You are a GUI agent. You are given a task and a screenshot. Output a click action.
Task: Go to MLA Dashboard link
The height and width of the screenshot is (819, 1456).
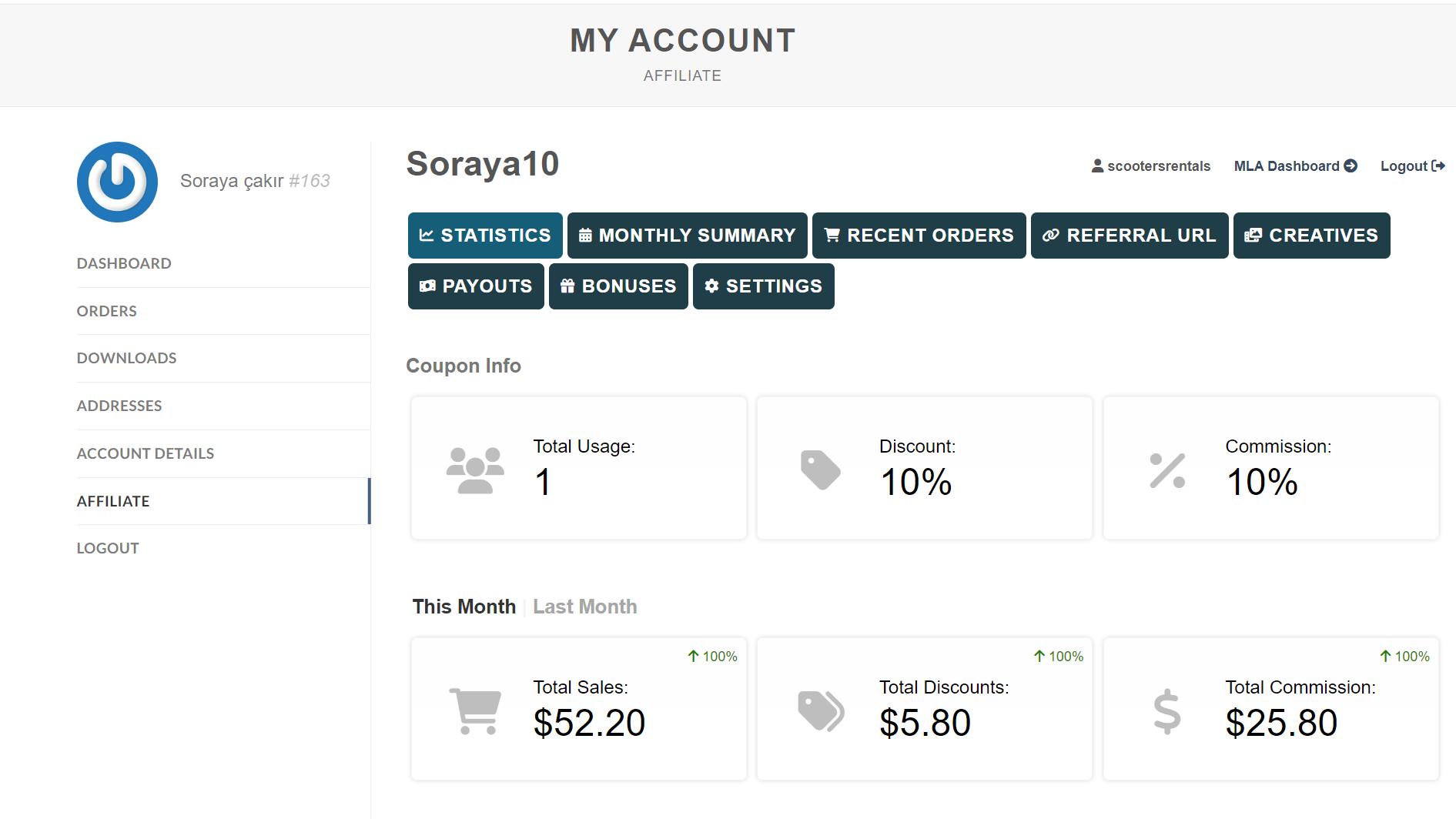click(x=1295, y=166)
